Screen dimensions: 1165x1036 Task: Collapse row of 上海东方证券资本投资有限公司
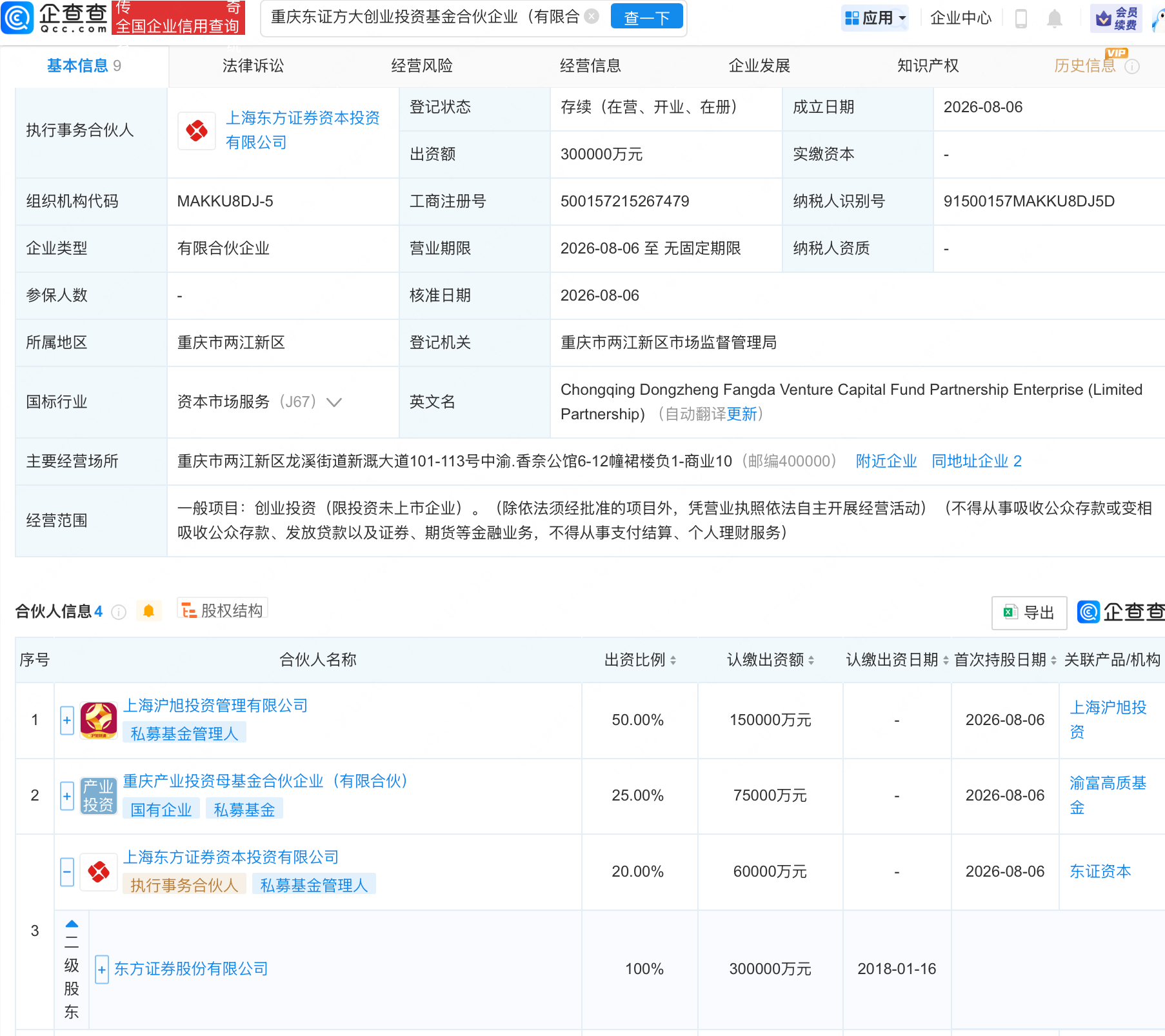[x=67, y=872]
